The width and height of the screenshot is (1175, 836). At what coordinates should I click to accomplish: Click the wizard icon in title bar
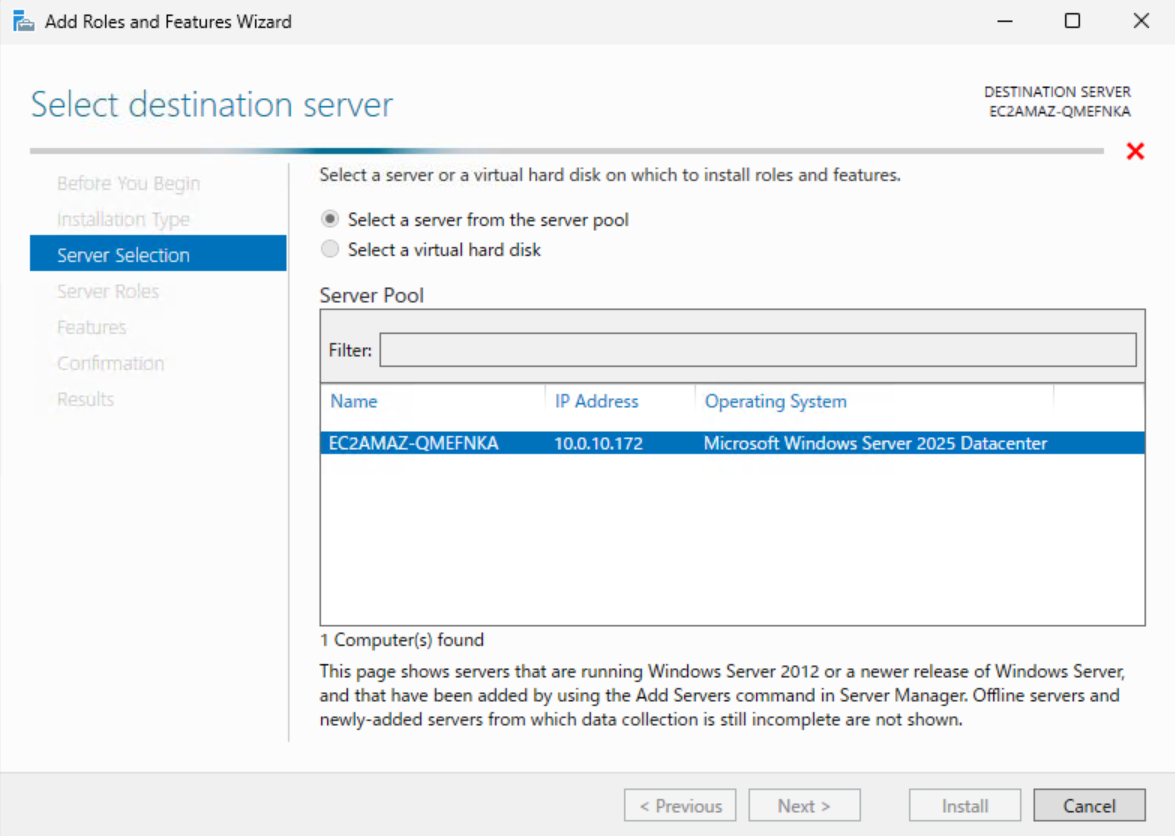click(x=23, y=21)
